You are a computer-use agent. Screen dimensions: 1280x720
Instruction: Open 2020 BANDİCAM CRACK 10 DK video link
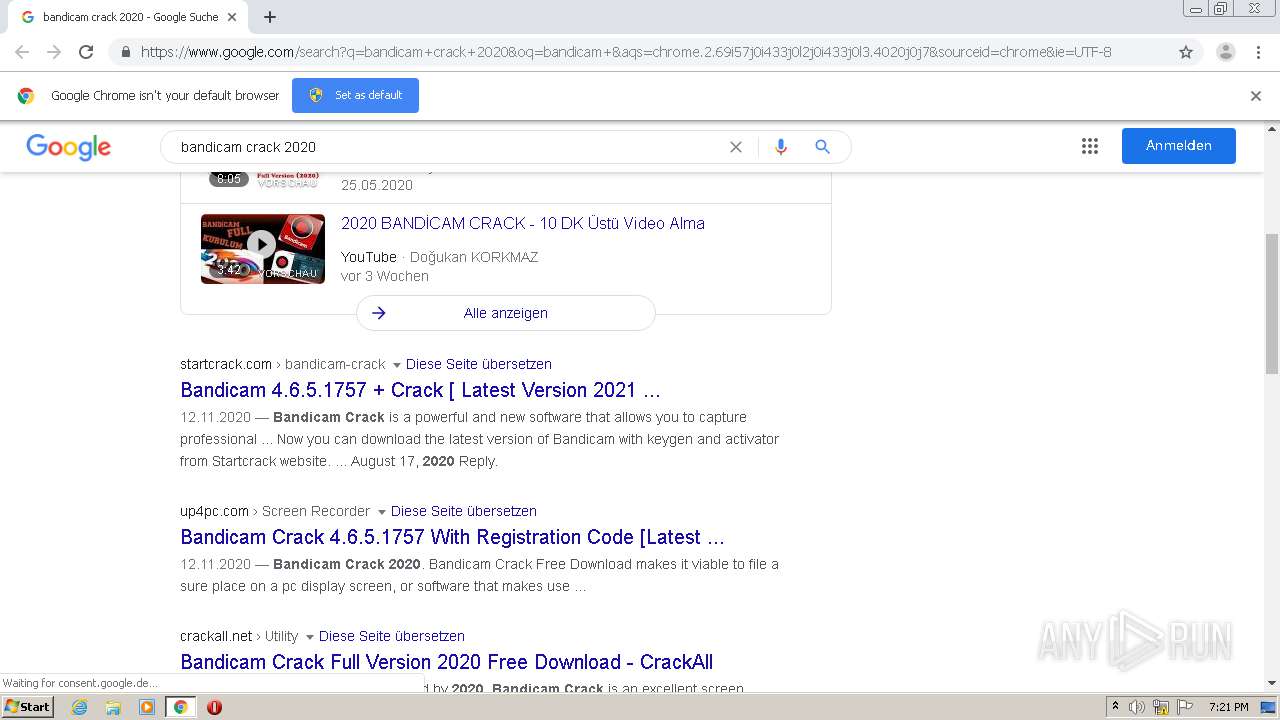tap(523, 223)
